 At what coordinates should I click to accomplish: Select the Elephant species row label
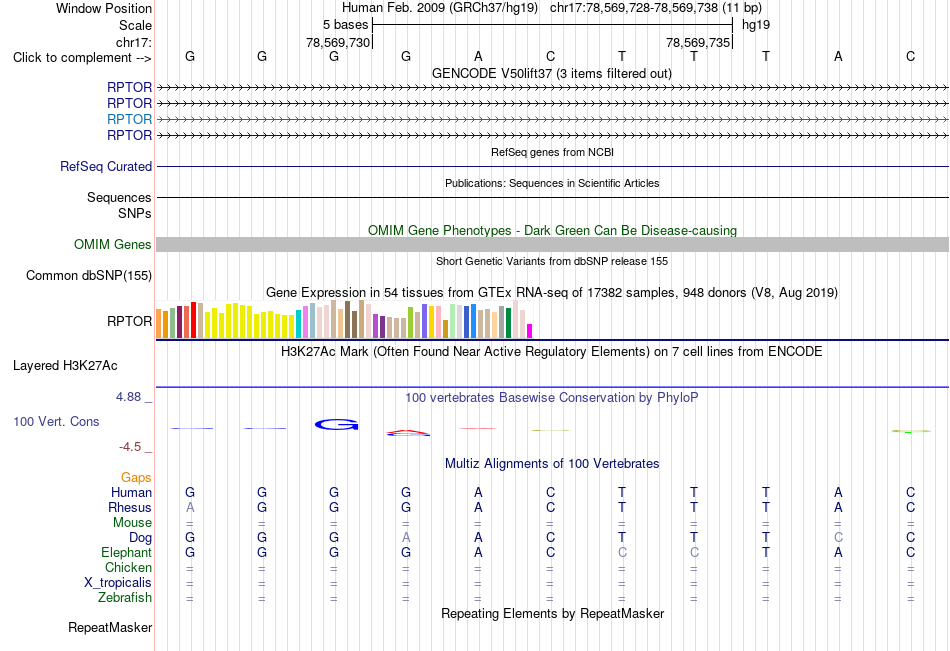(x=126, y=552)
